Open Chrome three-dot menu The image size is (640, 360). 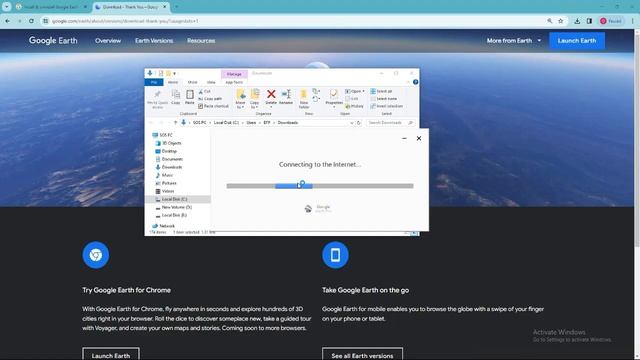(x=633, y=21)
